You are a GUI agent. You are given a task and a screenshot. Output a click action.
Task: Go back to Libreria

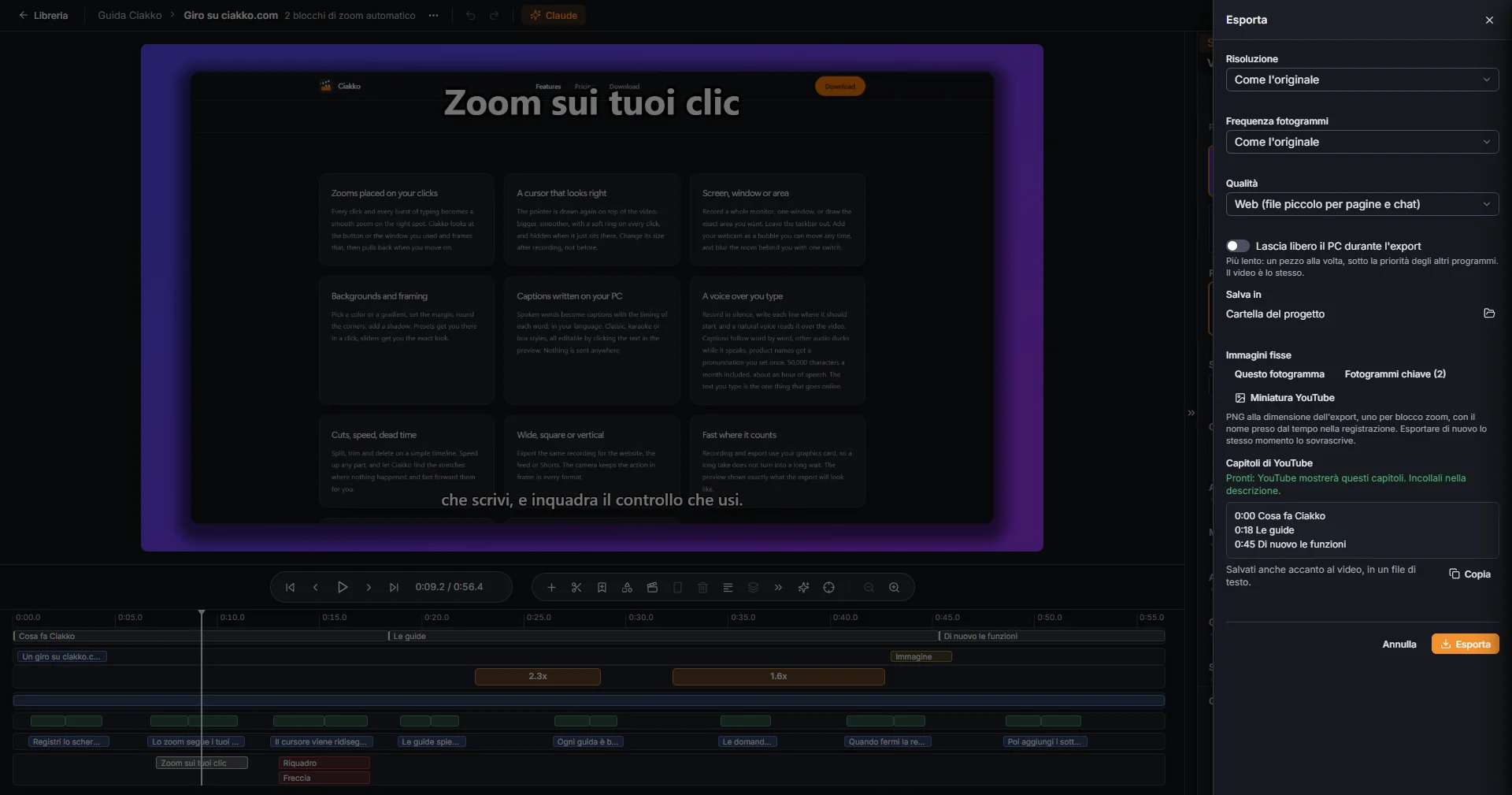[x=43, y=15]
